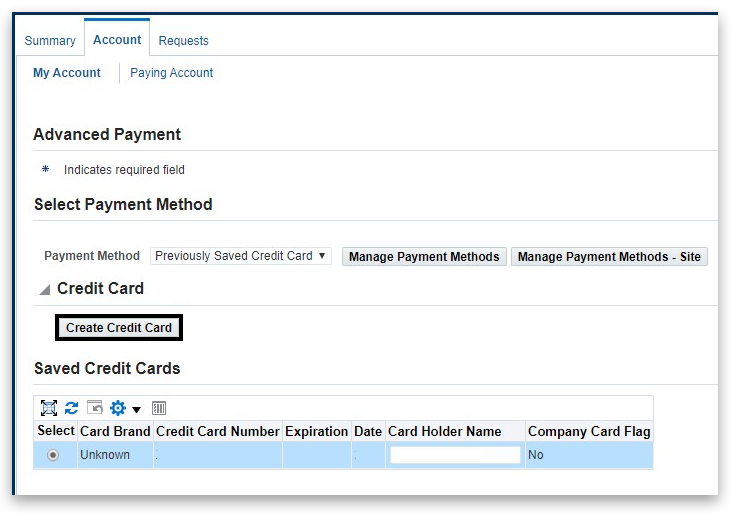This screenshot has height=513, width=736.
Task: Select the My Account subtab
Action: [67, 73]
